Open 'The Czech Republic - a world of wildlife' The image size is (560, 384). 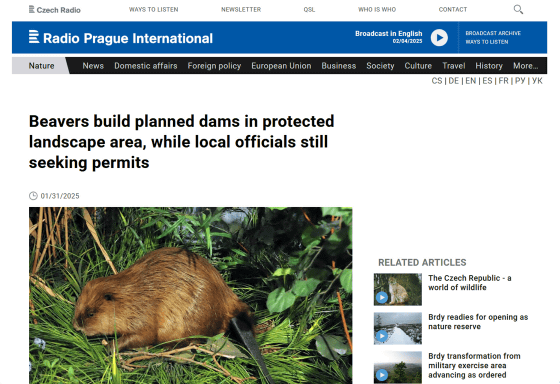point(470,283)
